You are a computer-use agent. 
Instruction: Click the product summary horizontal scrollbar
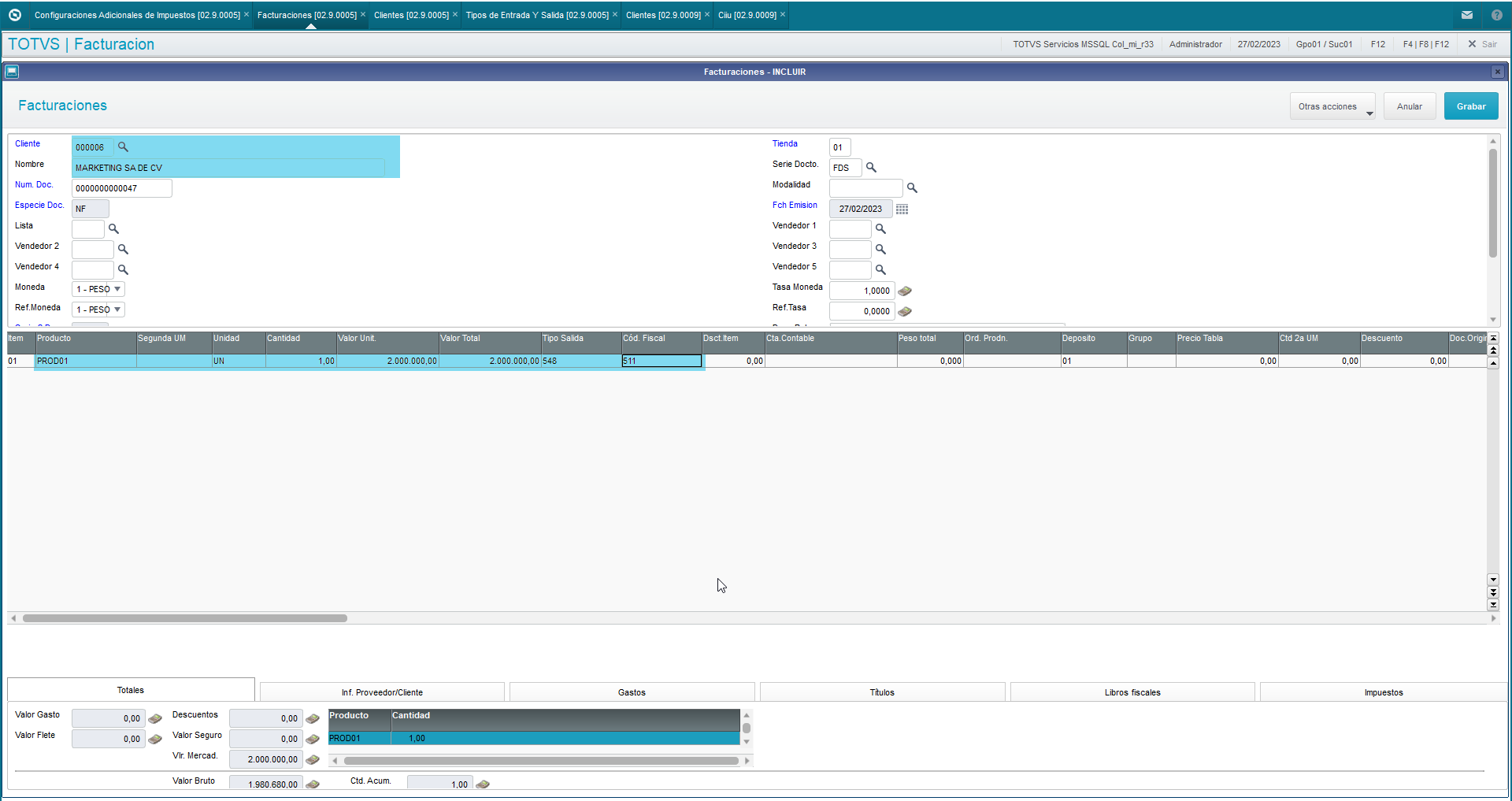click(x=541, y=761)
